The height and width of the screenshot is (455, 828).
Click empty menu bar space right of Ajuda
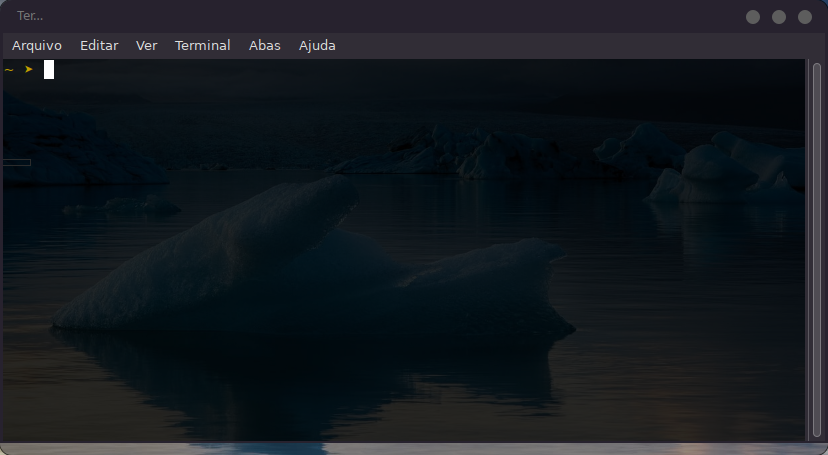click(x=570, y=45)
